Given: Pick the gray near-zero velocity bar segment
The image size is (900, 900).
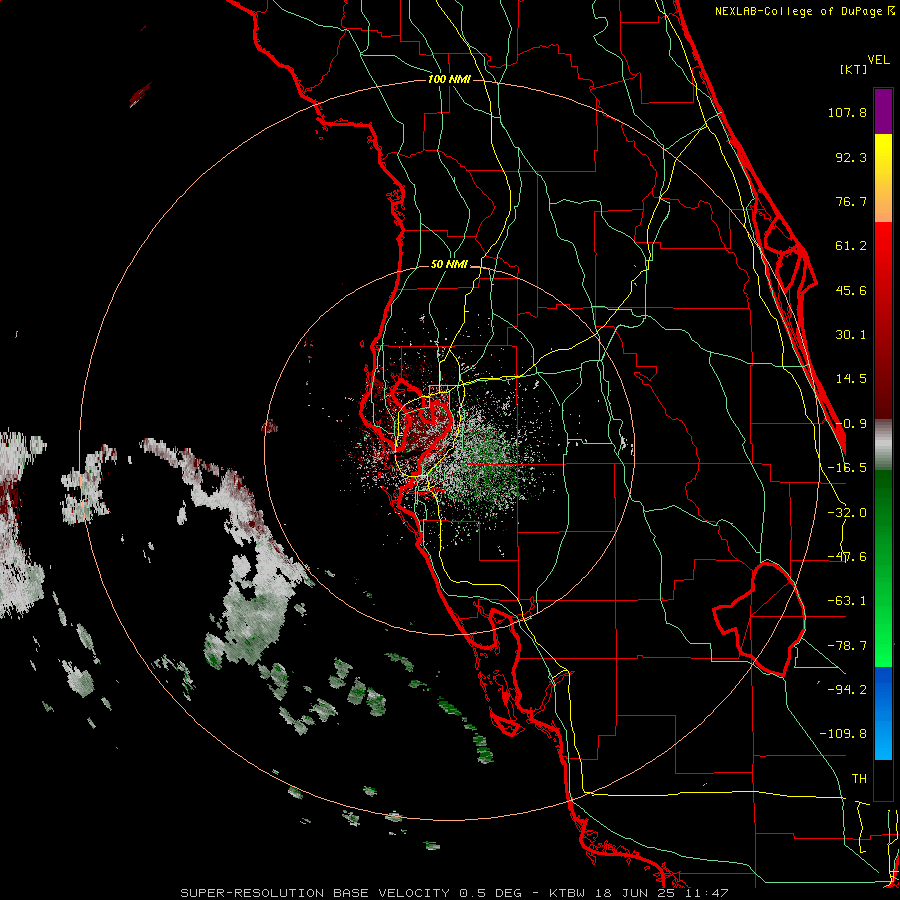Looking at the screenshot, I should pyautogui.click(x=883, y=444).
